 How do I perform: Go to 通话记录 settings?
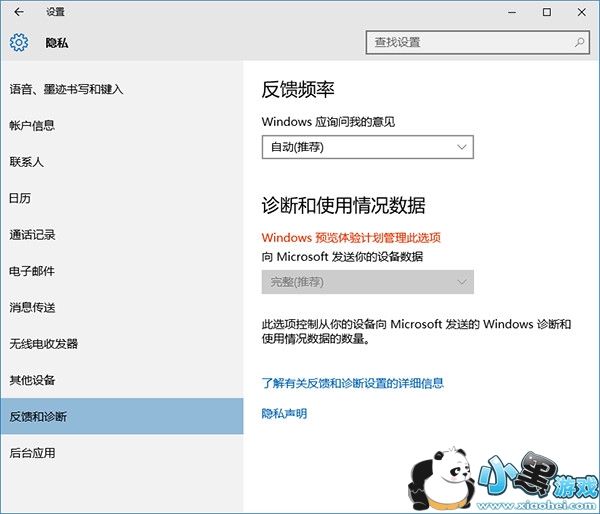tap(122, 235)
